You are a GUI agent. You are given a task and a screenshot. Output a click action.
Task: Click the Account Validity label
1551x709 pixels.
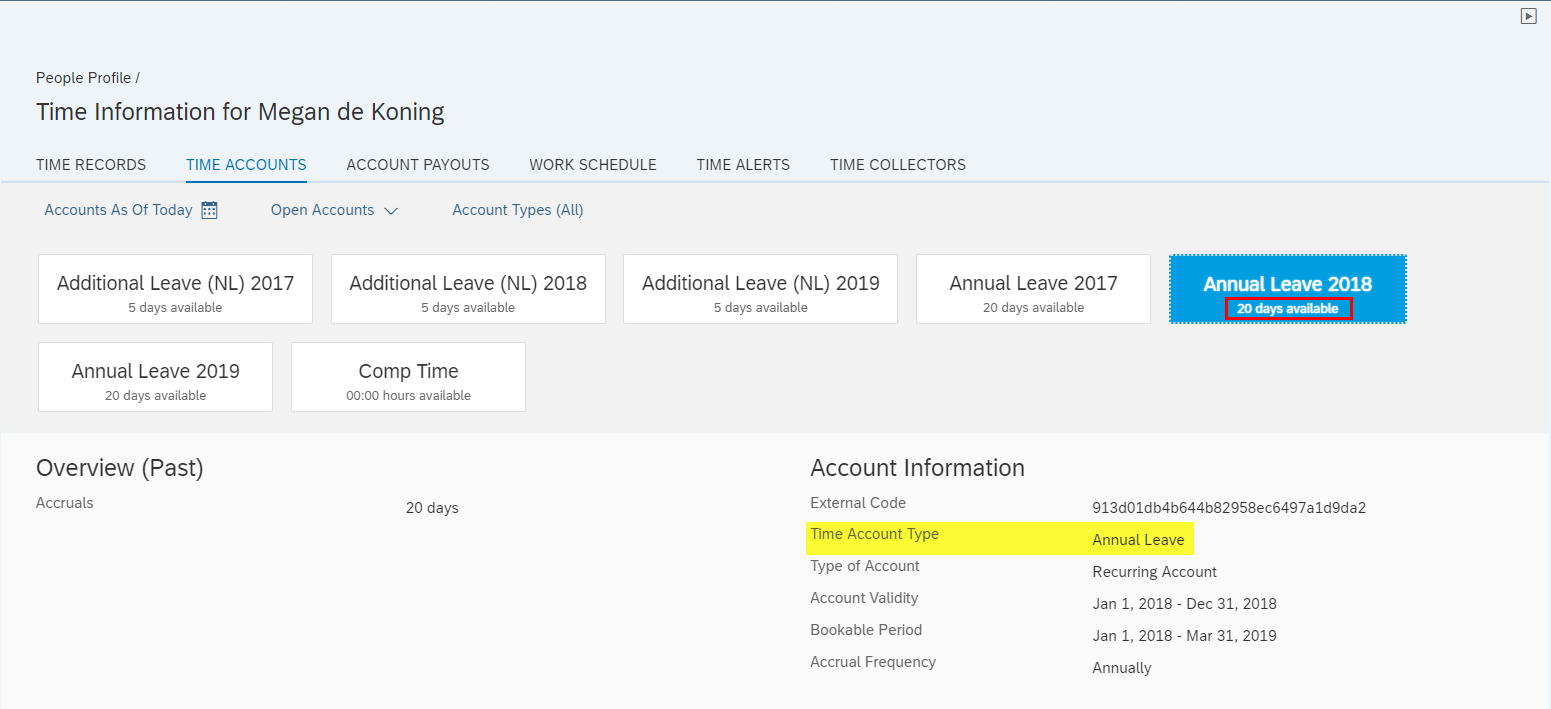pos(864,598)
